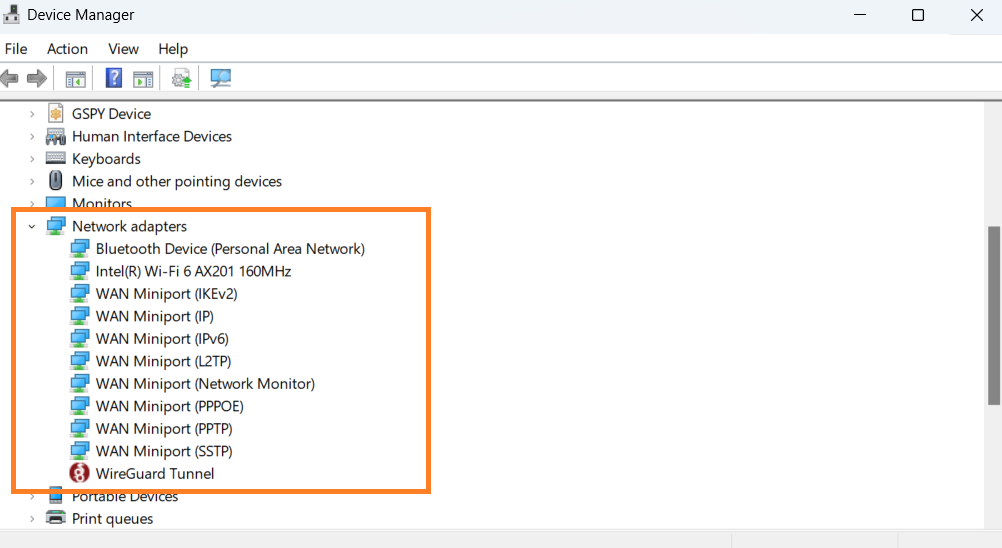Screen dimensions: 1002x548
Task: Expand Mice and other pointing devices
Action: click(x=32, y=182)
